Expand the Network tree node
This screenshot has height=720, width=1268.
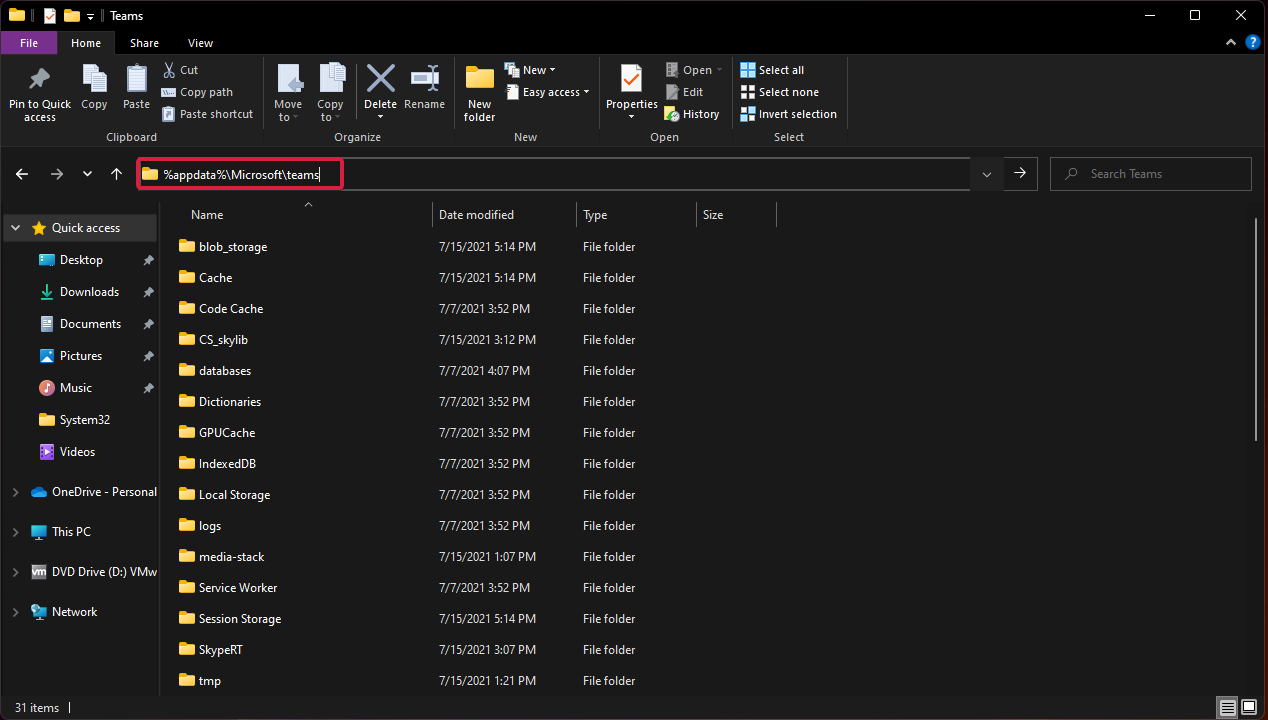click(x=15, y=612)
